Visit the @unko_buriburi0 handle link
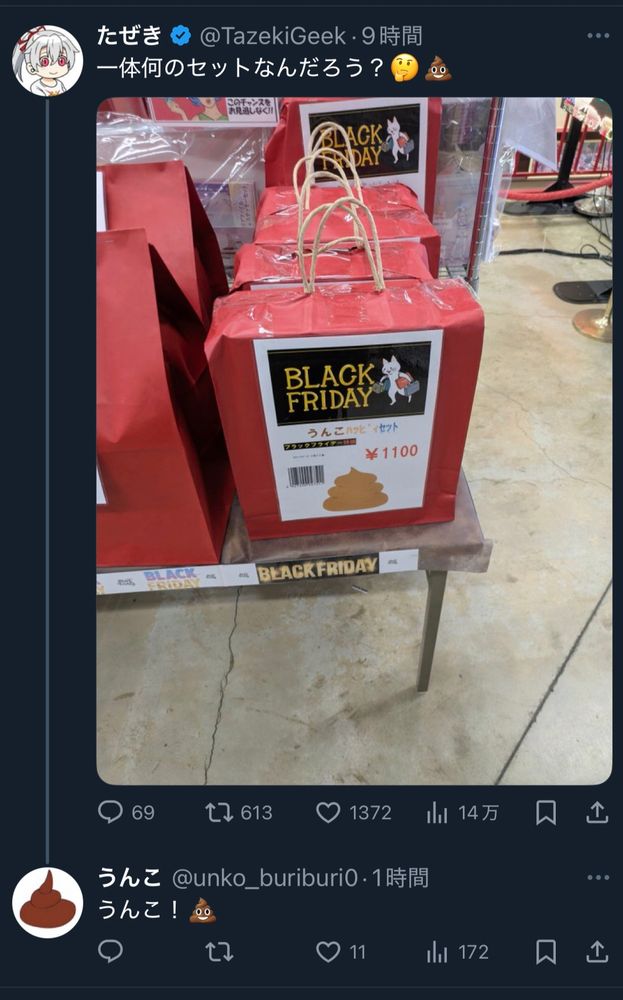 (265, 878)
